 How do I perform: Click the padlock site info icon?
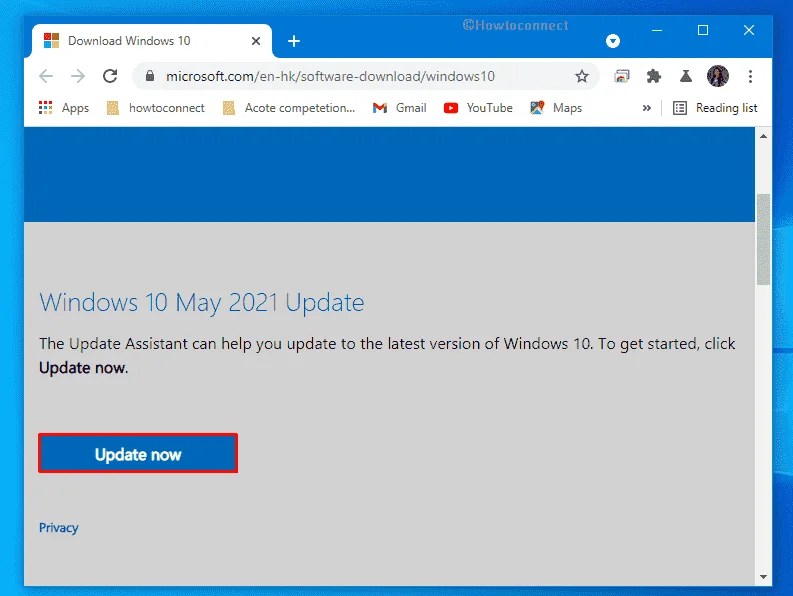point(150,76)
